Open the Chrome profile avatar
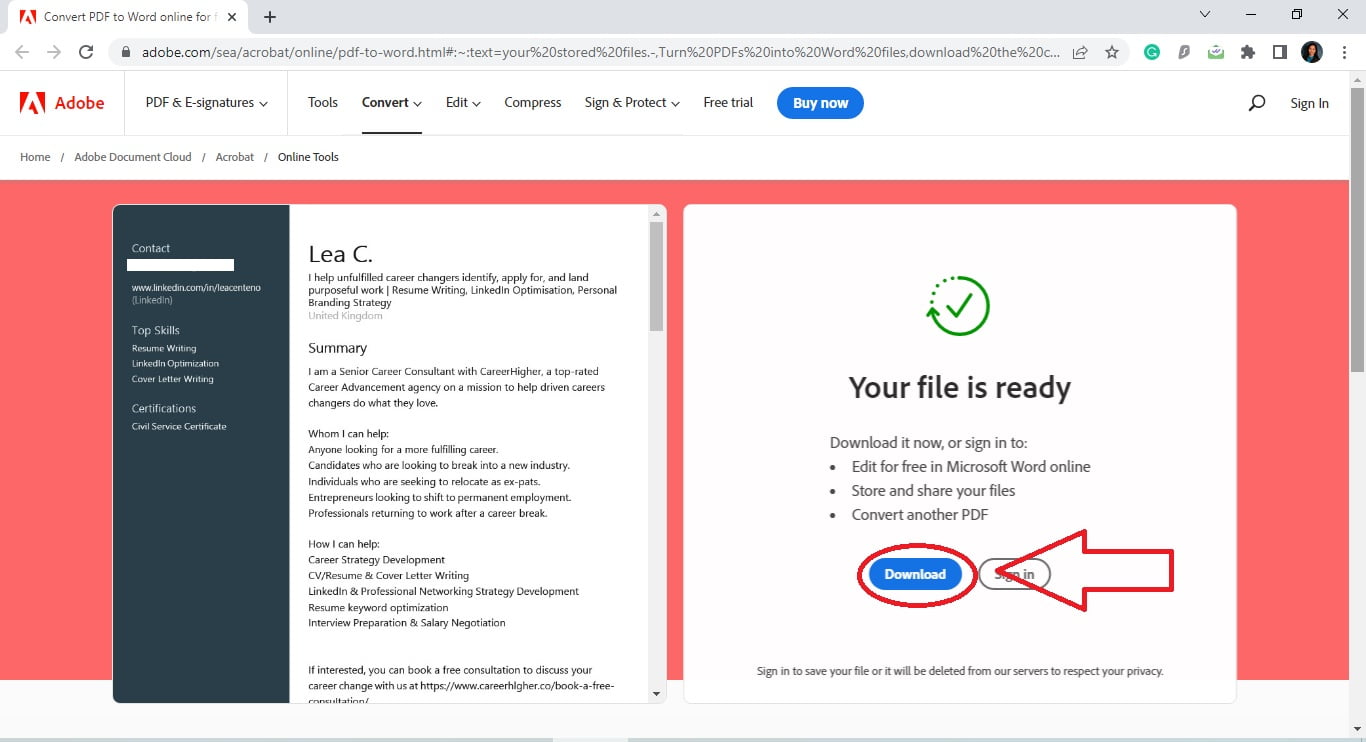The image size is (1366, 742). coord(1312,52)
